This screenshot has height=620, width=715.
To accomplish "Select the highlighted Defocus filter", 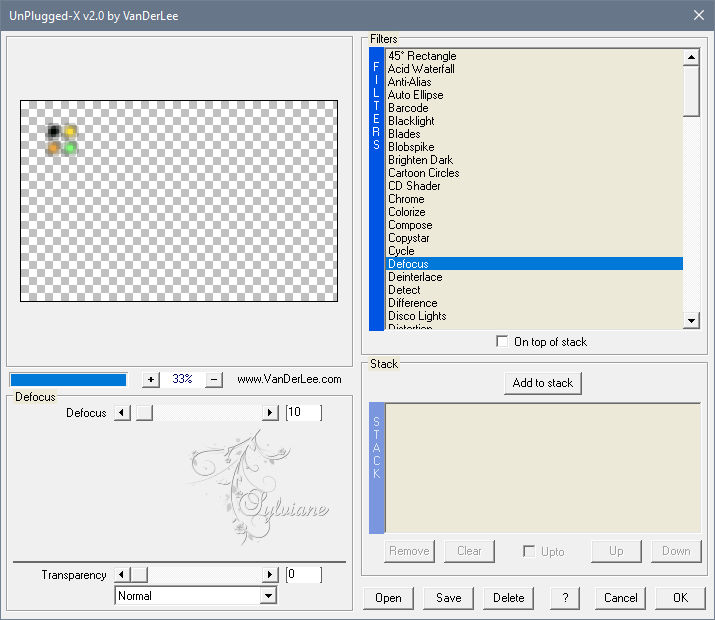I will (x=534, y=264).
